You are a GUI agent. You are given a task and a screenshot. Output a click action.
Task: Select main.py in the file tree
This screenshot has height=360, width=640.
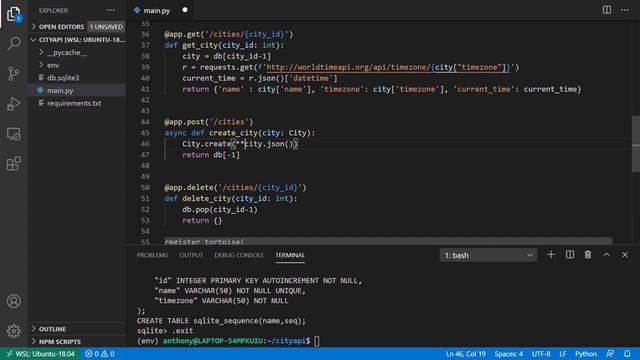(x=77, y=90)
